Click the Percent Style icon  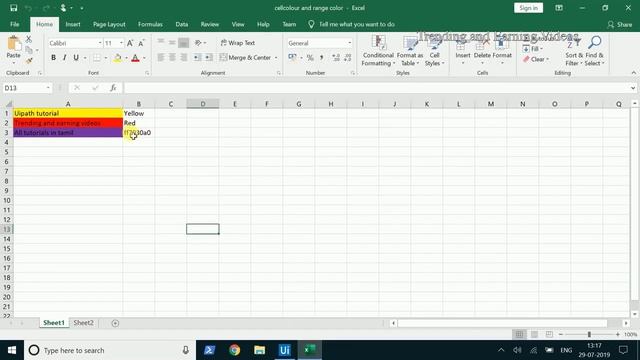(x=310, y=58)
